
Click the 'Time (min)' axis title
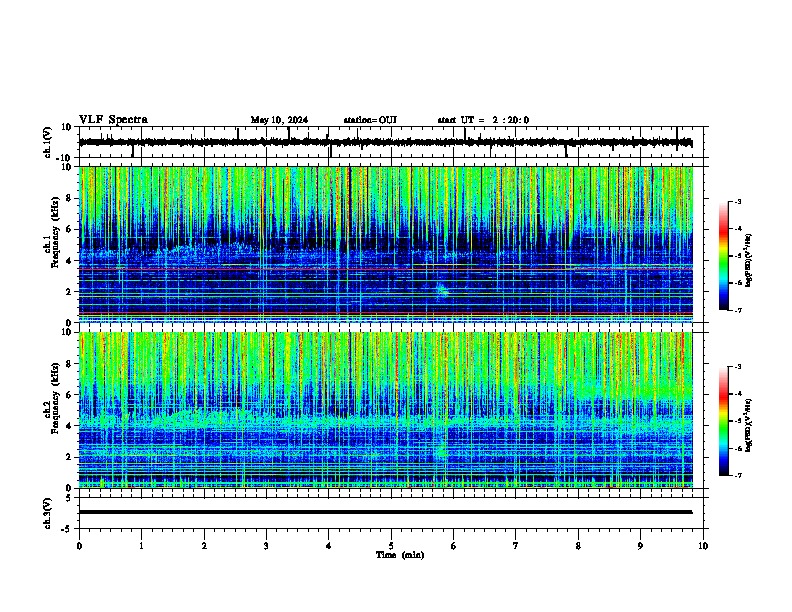400,555
